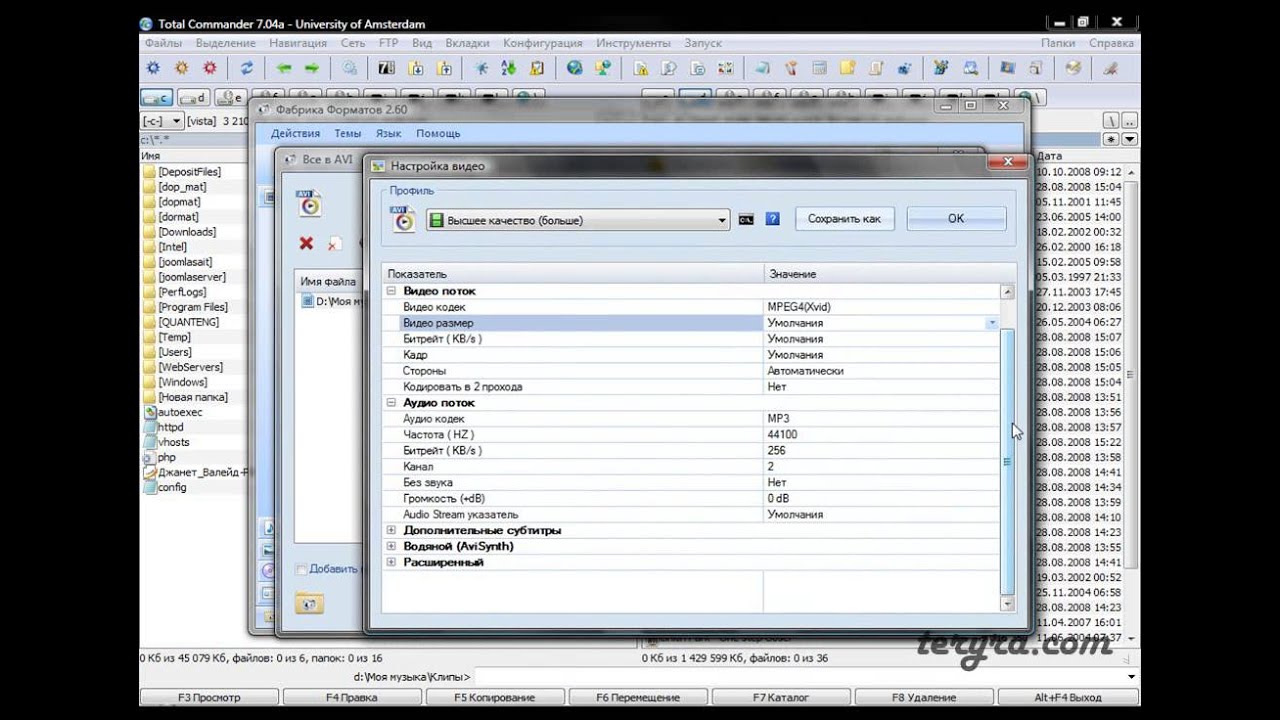Viewport: 1280px width, 720px height.
Task: Click the AVI icon in Все в AVI window
Action: pyautogui.click(x=309, y=202)
